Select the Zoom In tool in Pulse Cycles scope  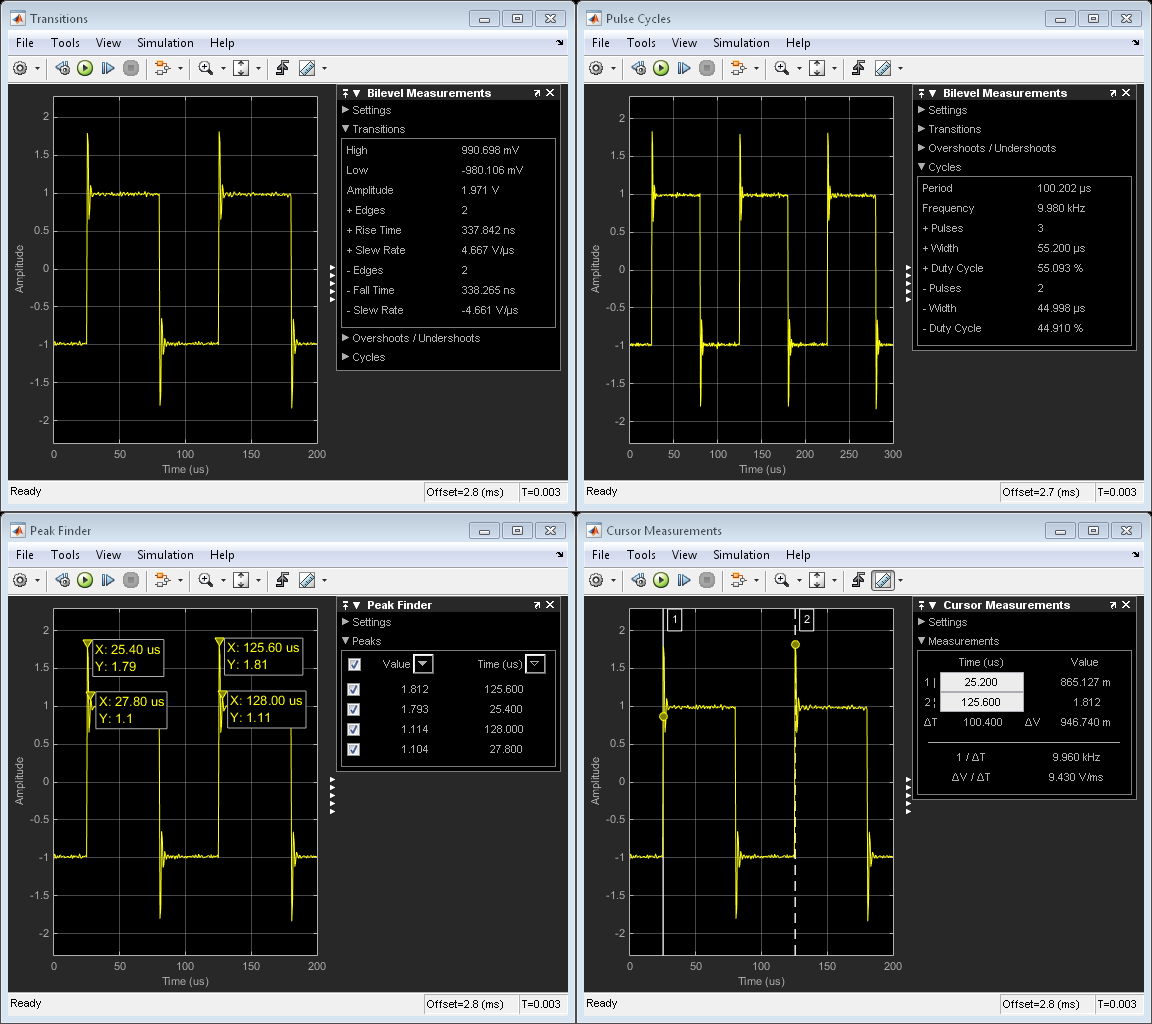pyautogui.click(x=779, y=68)
